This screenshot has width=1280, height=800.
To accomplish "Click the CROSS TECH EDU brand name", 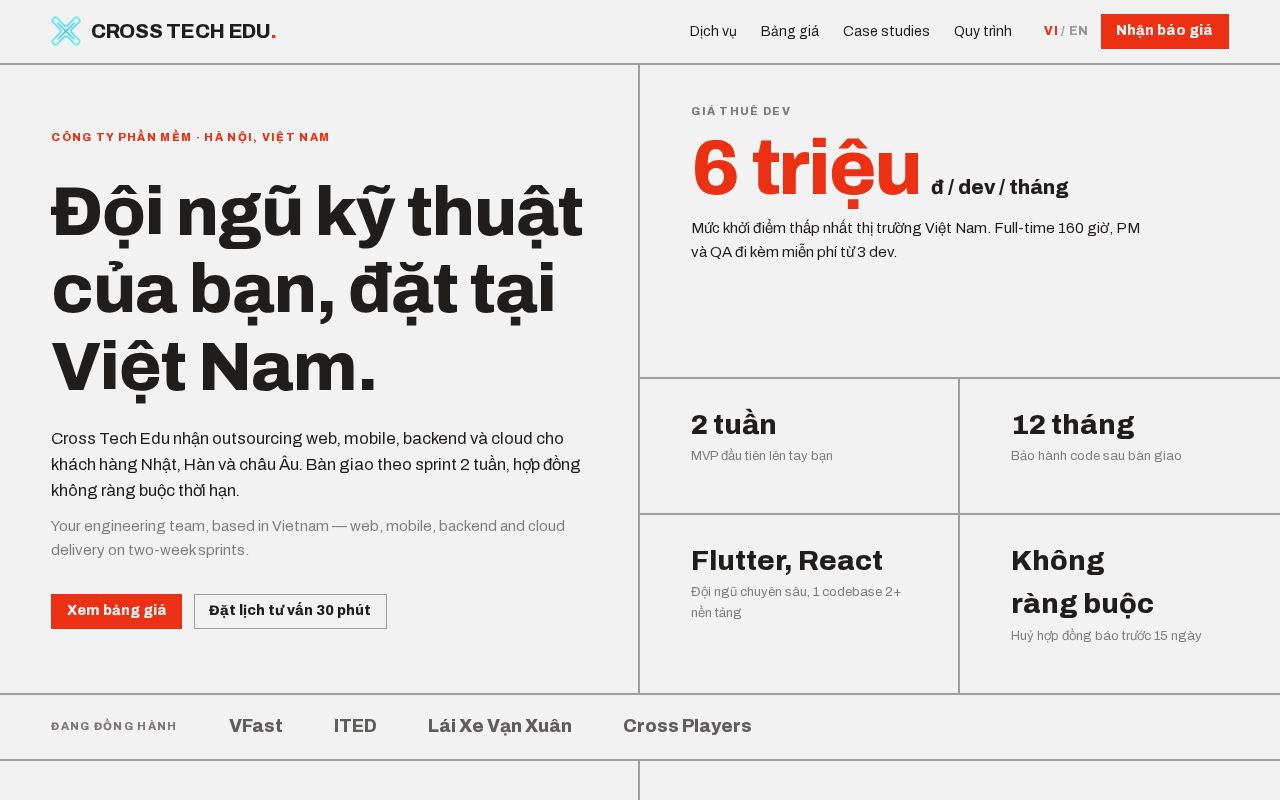I will click(x=183, y=31).
